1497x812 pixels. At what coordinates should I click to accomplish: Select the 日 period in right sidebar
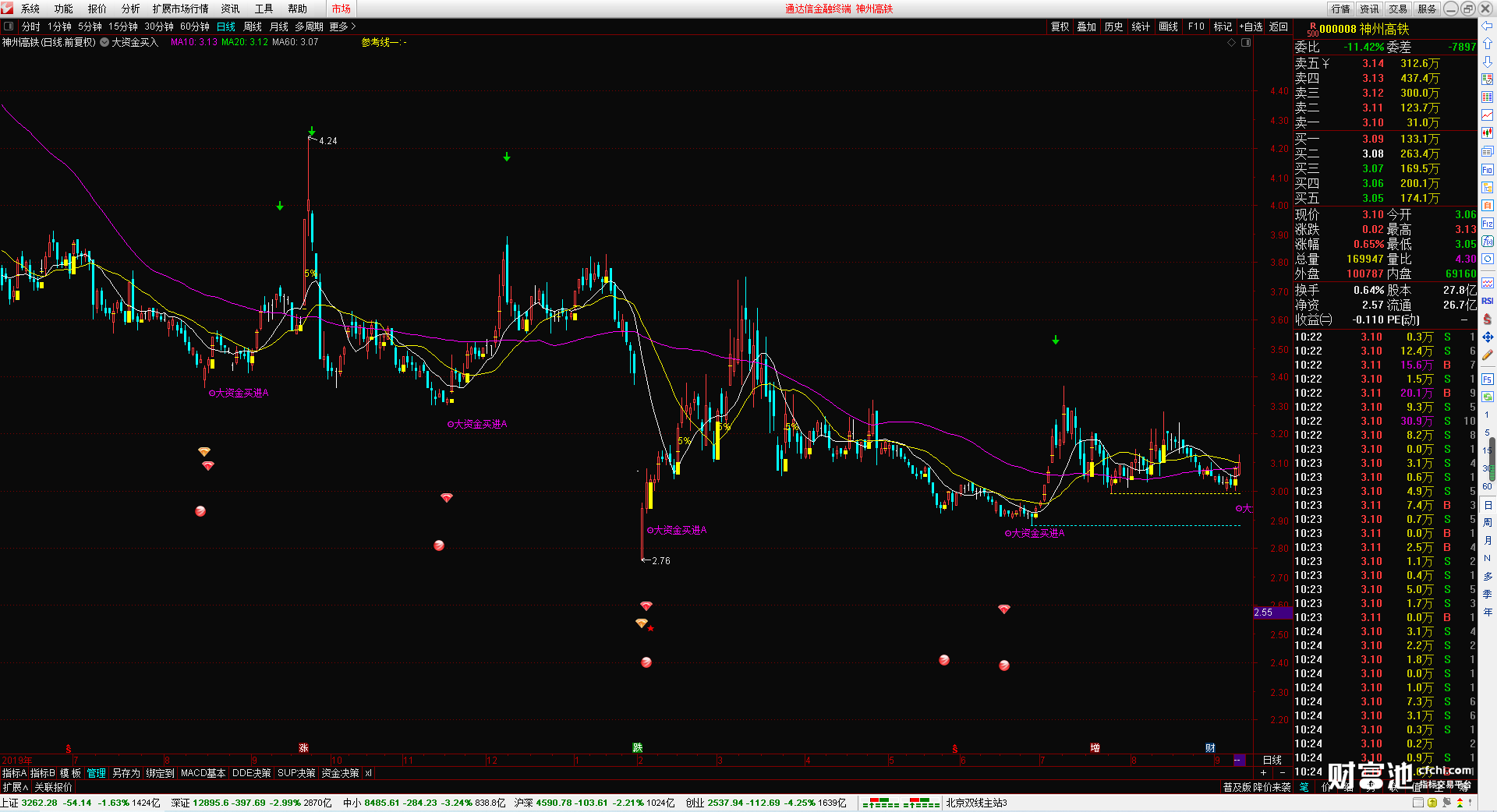(1487, 506)
